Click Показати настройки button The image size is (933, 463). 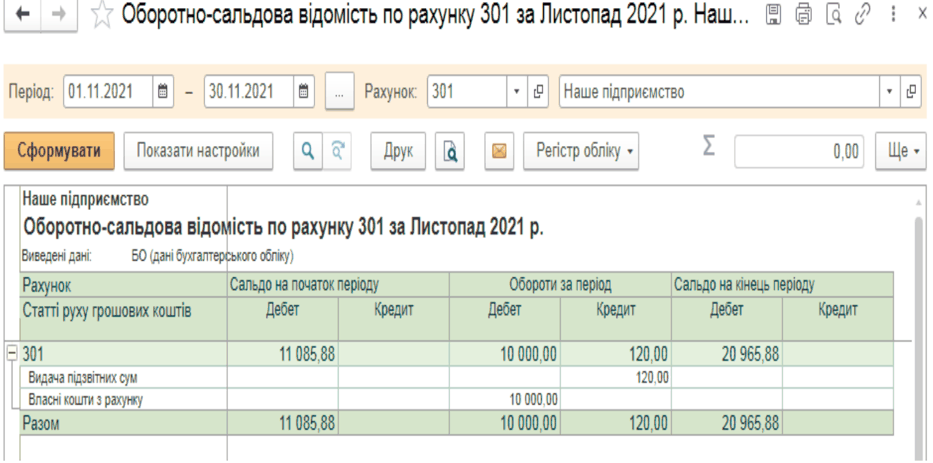pos(198,151)
